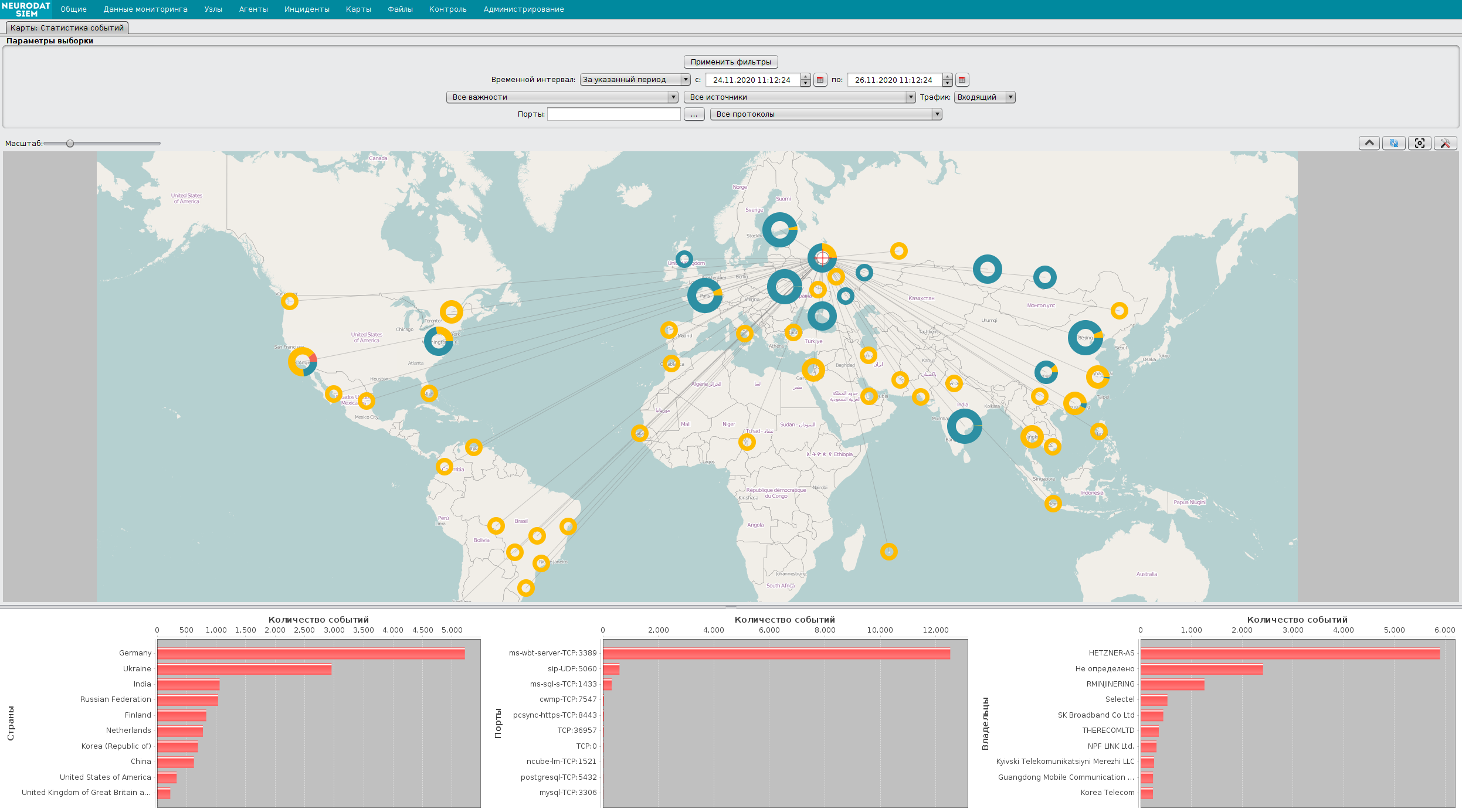Open the Администрирование menu
Viewport: 1462px width, 812px height.
524,9
